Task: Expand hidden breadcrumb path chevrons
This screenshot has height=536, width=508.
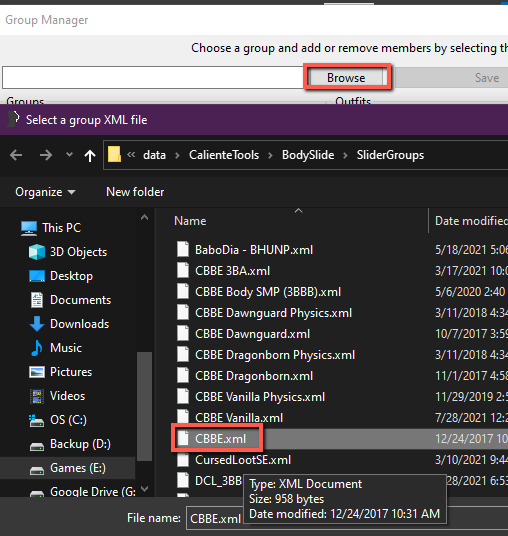Action: pos(131,155)
